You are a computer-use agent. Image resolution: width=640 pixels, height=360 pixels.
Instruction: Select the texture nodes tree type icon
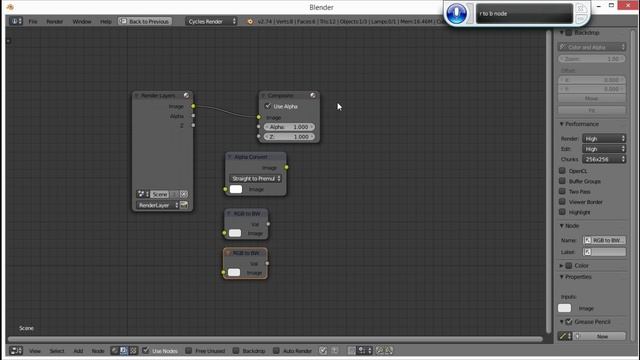(x=133, y=350)
